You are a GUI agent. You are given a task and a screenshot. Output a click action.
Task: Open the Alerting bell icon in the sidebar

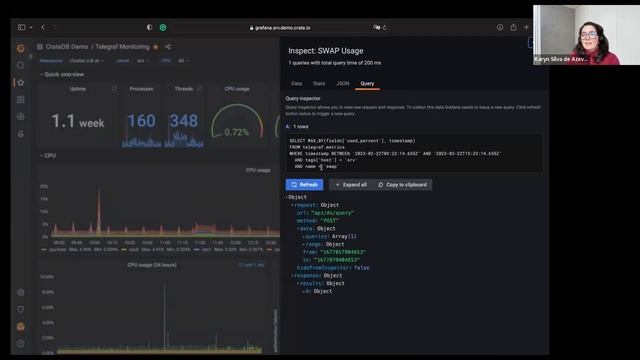pos(20,134)
